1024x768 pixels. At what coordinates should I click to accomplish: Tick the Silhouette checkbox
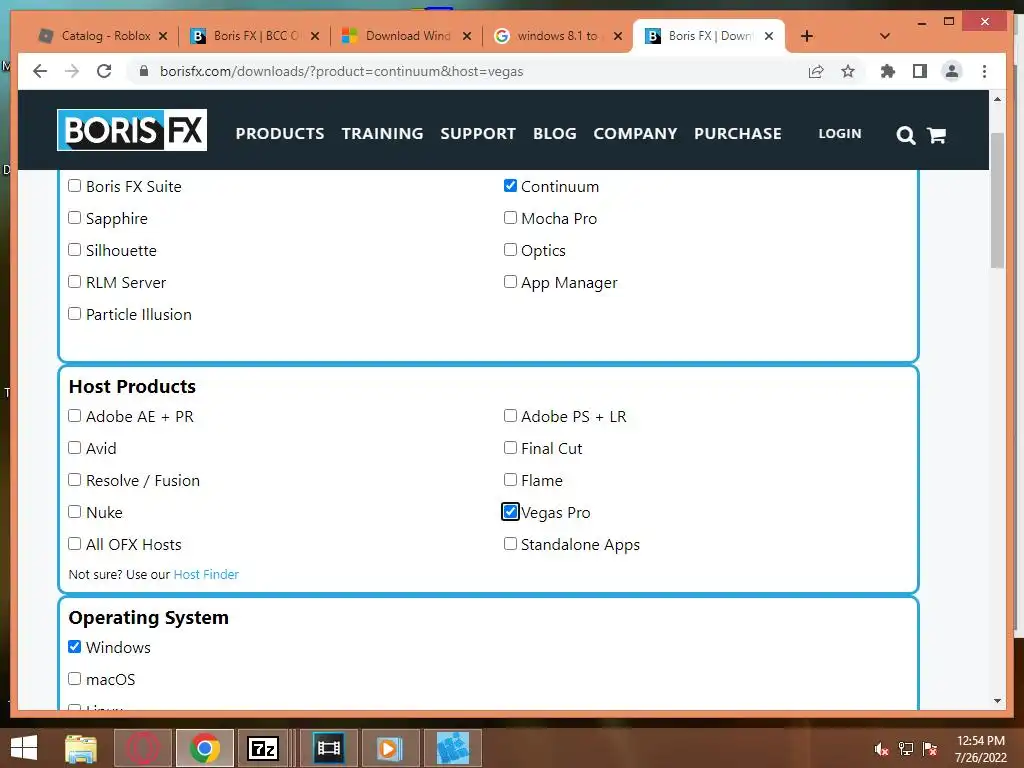74,250
